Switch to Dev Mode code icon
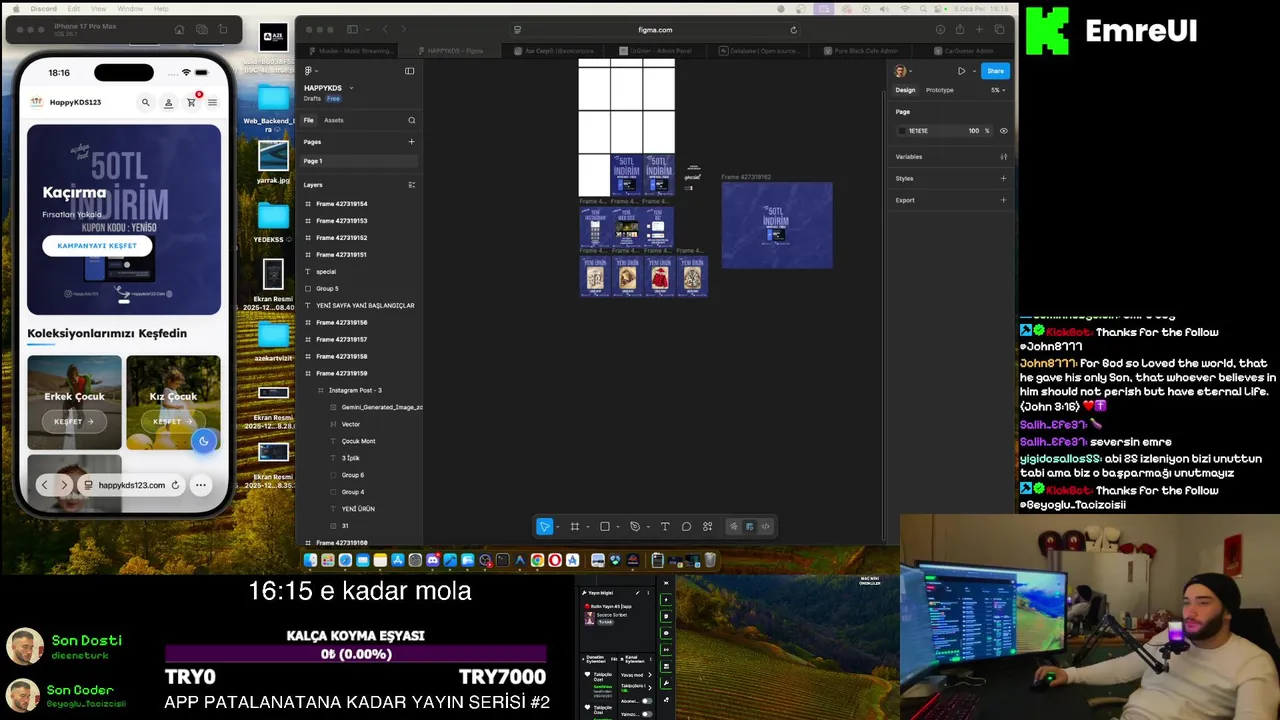This screenshot has height=720, width=1280. 765,526
